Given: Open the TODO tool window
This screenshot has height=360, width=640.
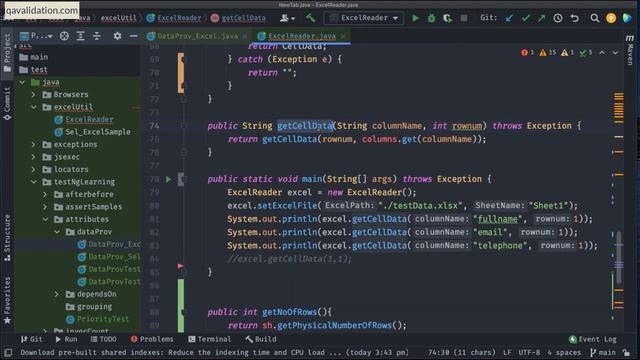Looking at the screenshot, I should coord(104,339).
